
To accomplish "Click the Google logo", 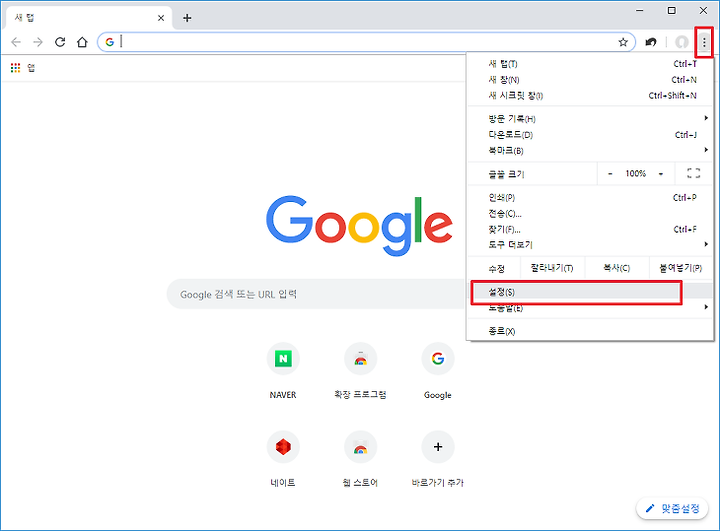I will point(360,226).
